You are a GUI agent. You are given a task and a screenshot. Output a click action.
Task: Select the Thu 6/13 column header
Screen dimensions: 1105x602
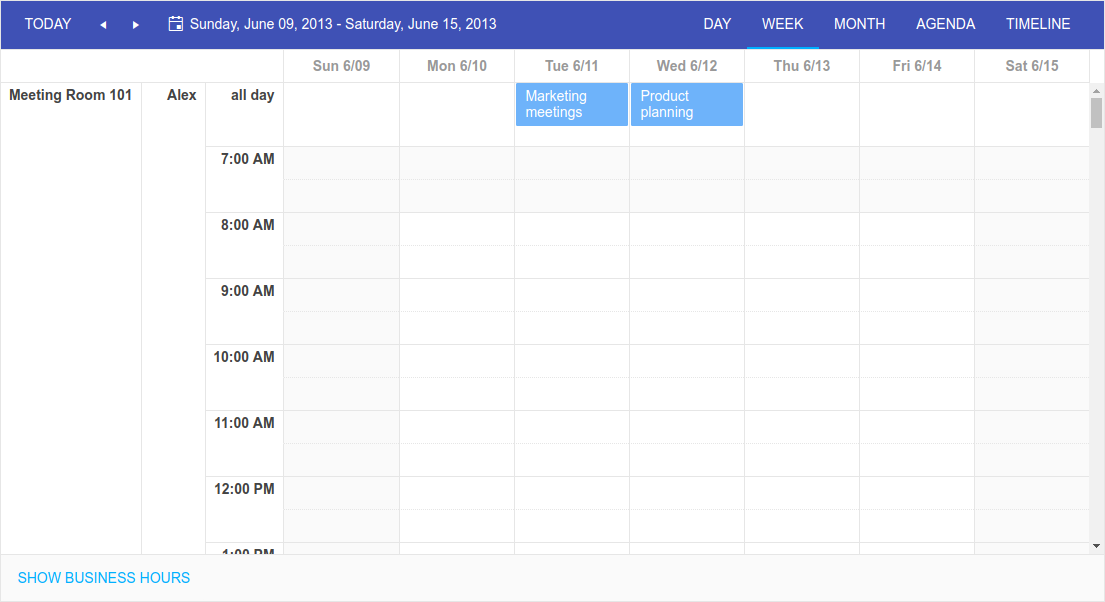pos(801,66)
